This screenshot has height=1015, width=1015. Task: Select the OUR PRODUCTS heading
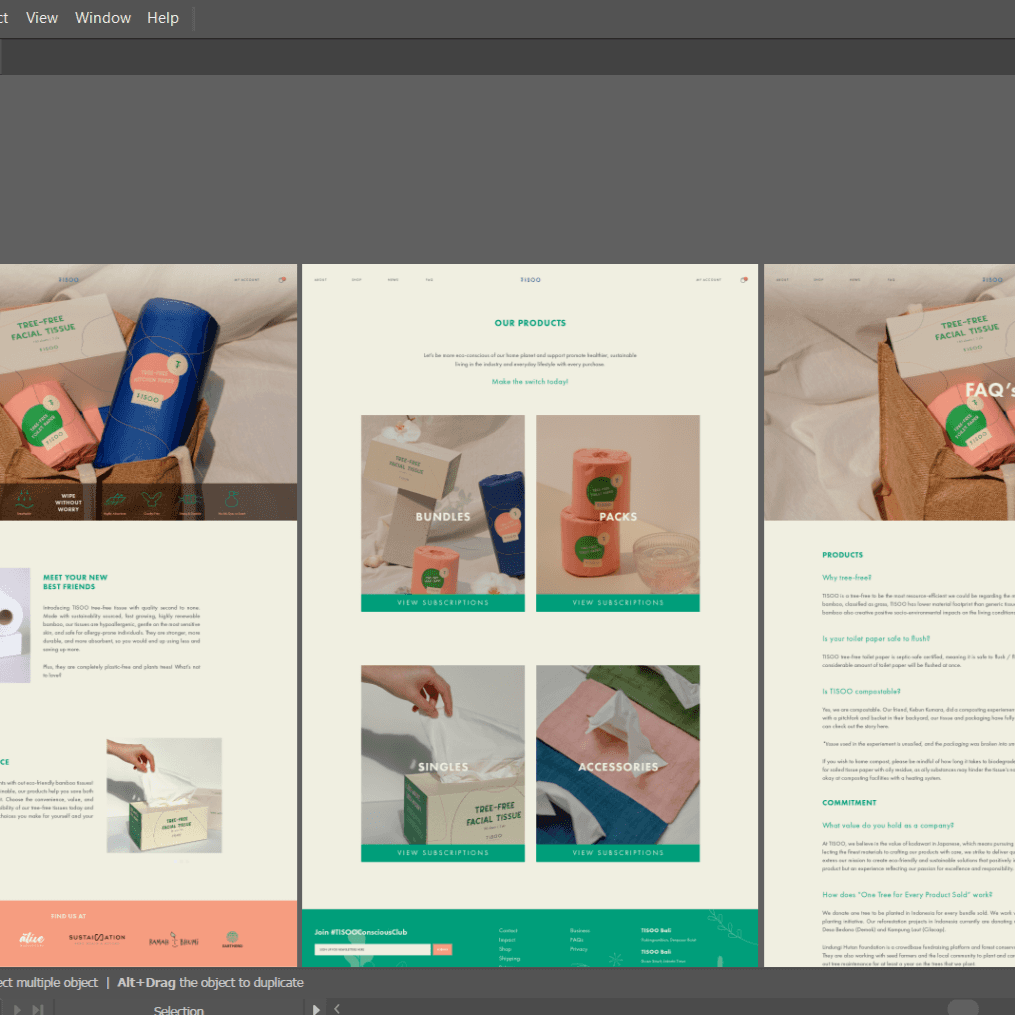530,323
